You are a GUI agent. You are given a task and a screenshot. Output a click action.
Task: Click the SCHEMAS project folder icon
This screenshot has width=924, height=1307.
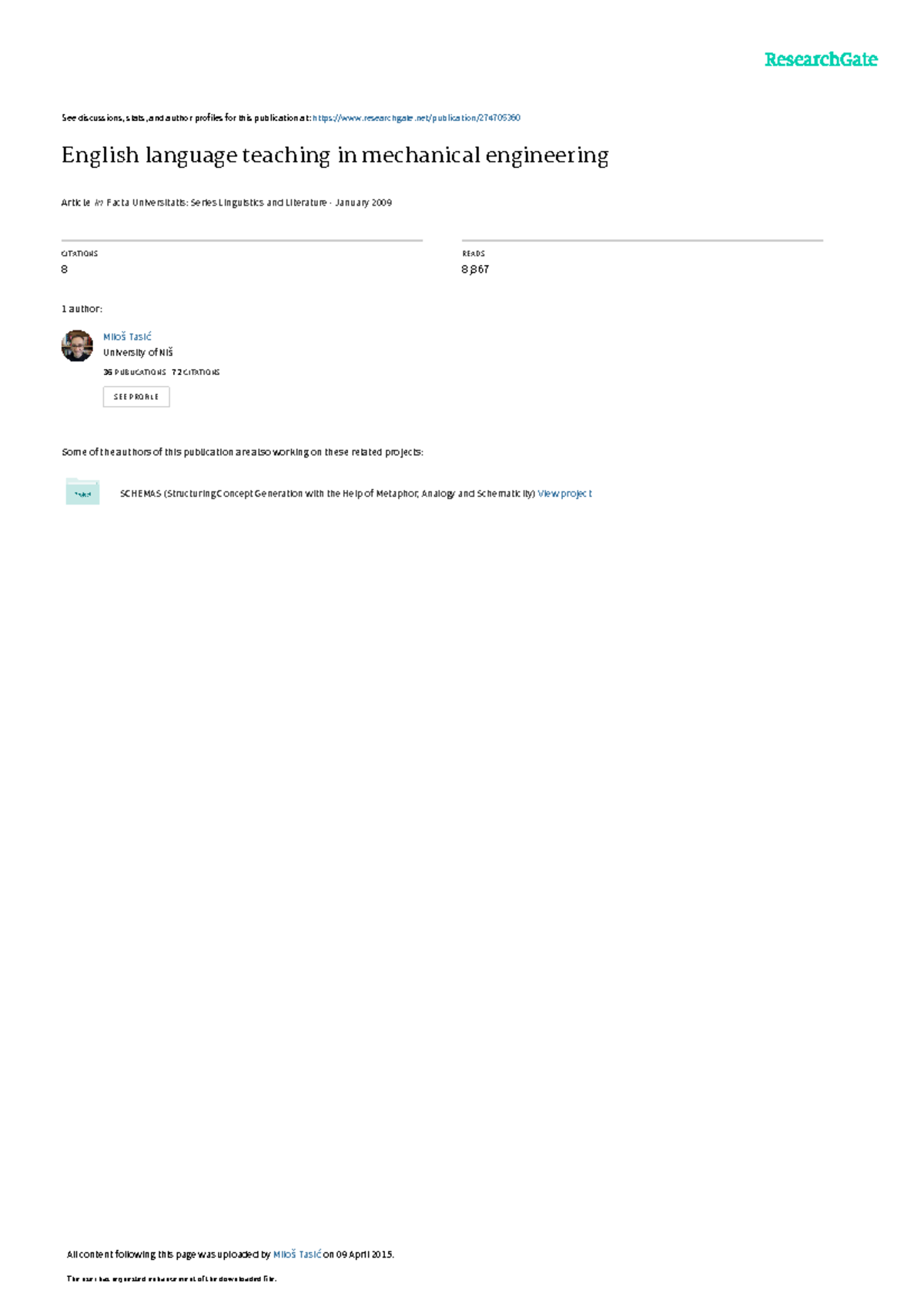pos(82,491)
